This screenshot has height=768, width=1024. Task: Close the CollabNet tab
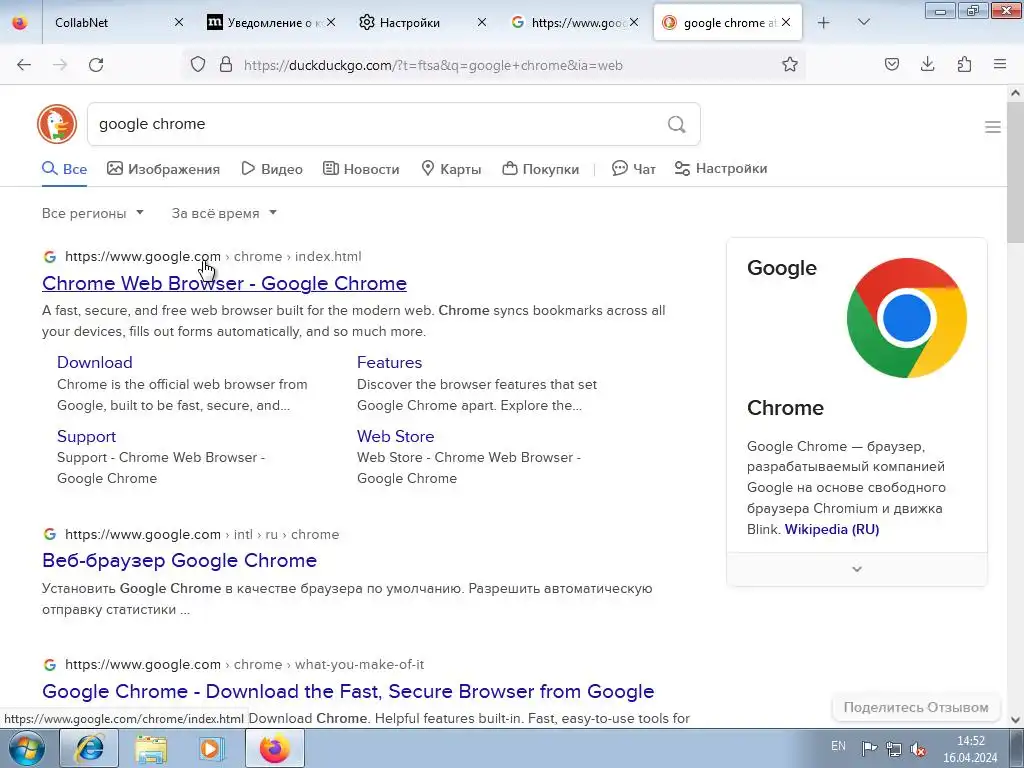(179, 22)
